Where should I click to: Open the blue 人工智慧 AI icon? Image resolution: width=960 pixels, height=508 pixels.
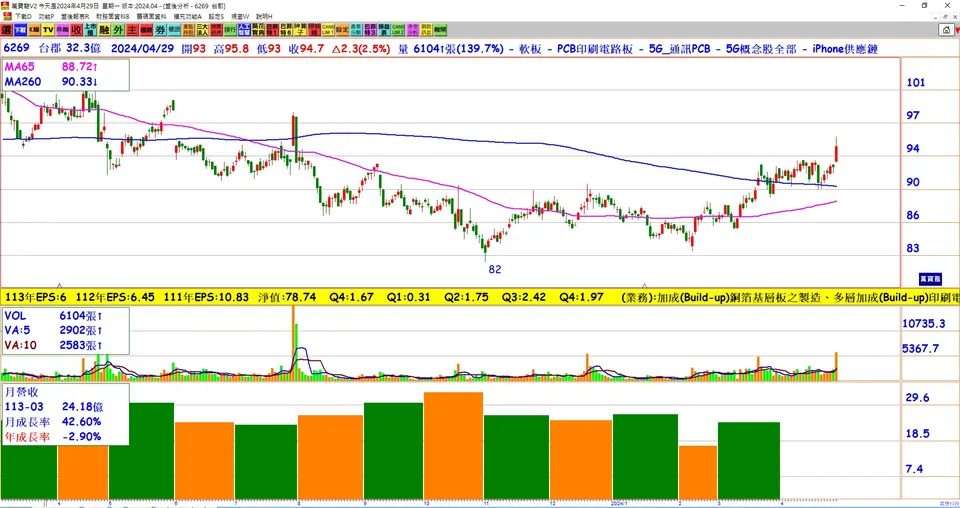(x=244, y=30)
